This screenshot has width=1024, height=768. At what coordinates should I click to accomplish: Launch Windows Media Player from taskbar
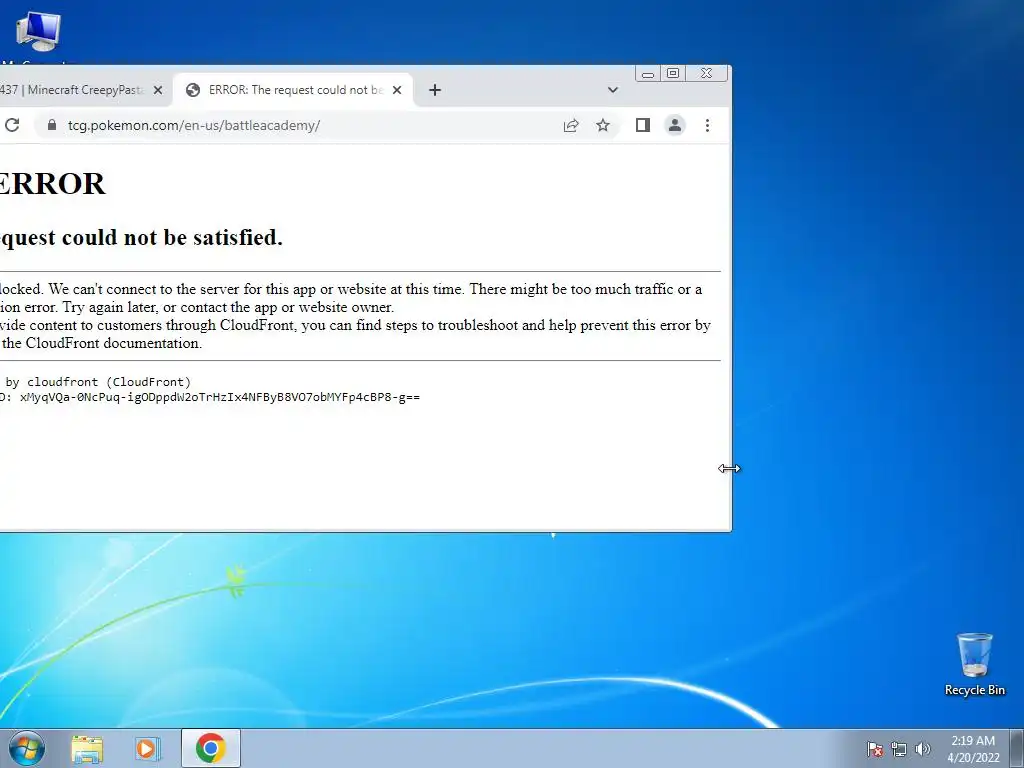pyautogui.click(x=148, y=748)
